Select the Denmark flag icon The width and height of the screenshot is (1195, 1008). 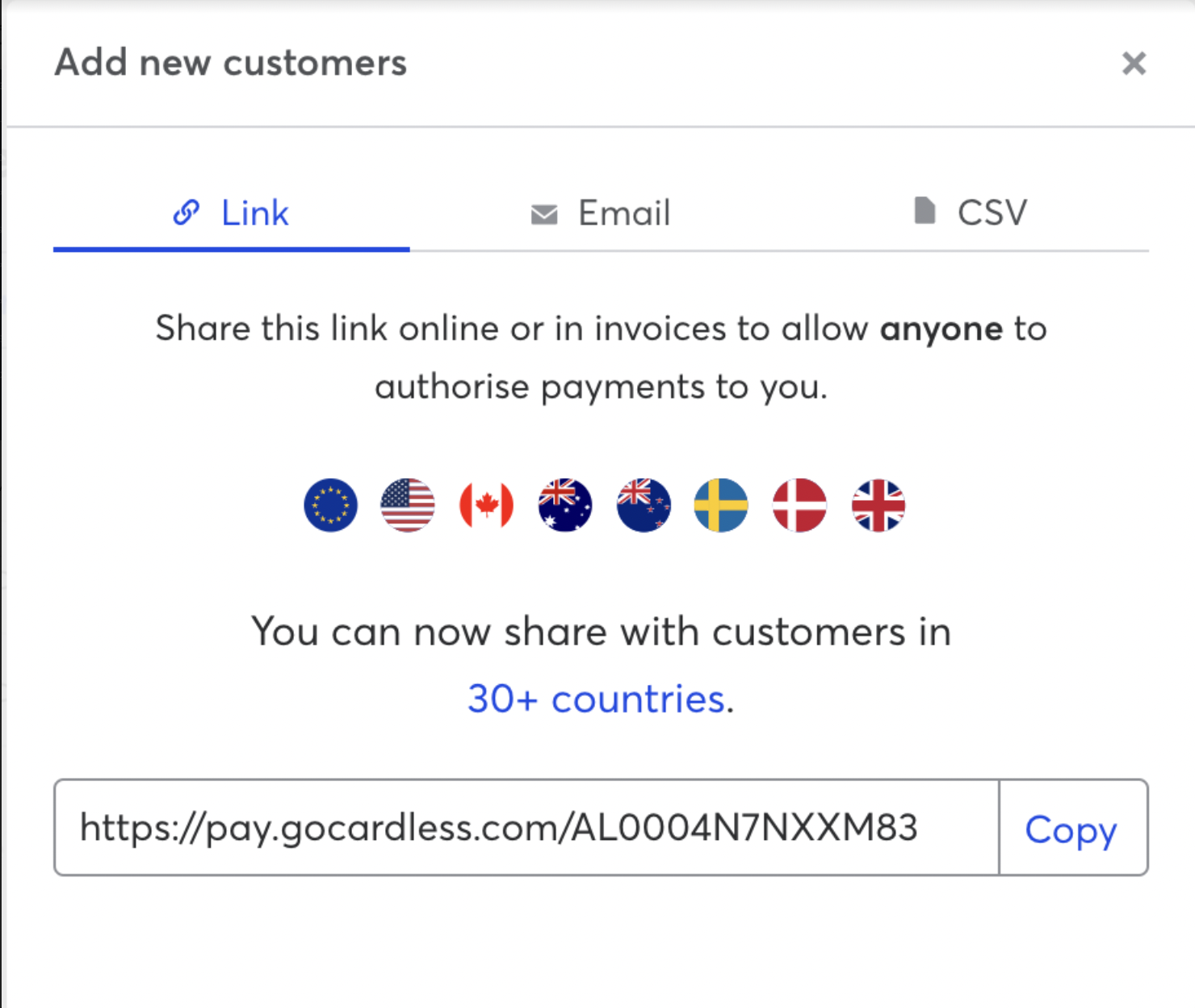pos(799,506)
